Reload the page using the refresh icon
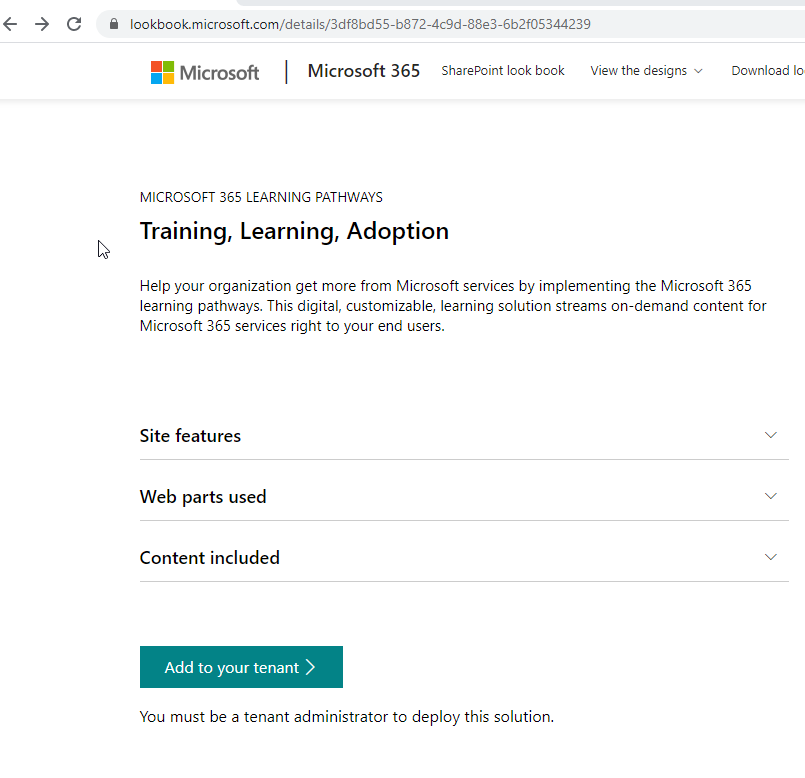The height and width of the screenshot is (778, 805). (x=73, y=24)
